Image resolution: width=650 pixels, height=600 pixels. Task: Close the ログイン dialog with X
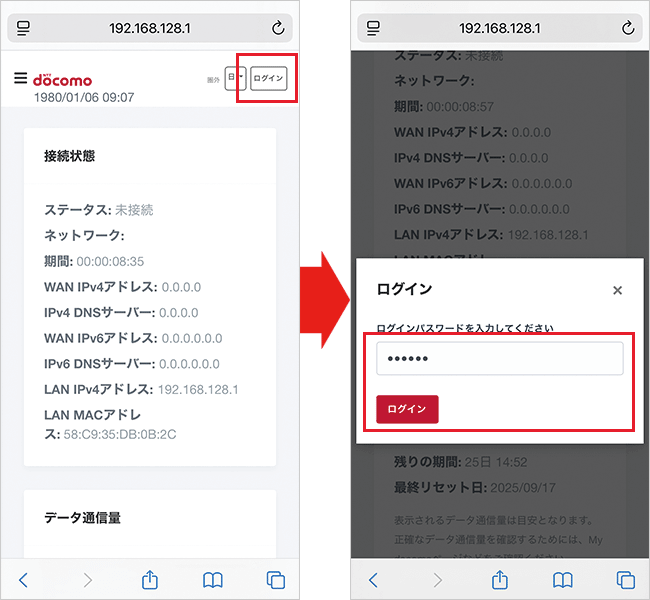[x=617, y=290]
